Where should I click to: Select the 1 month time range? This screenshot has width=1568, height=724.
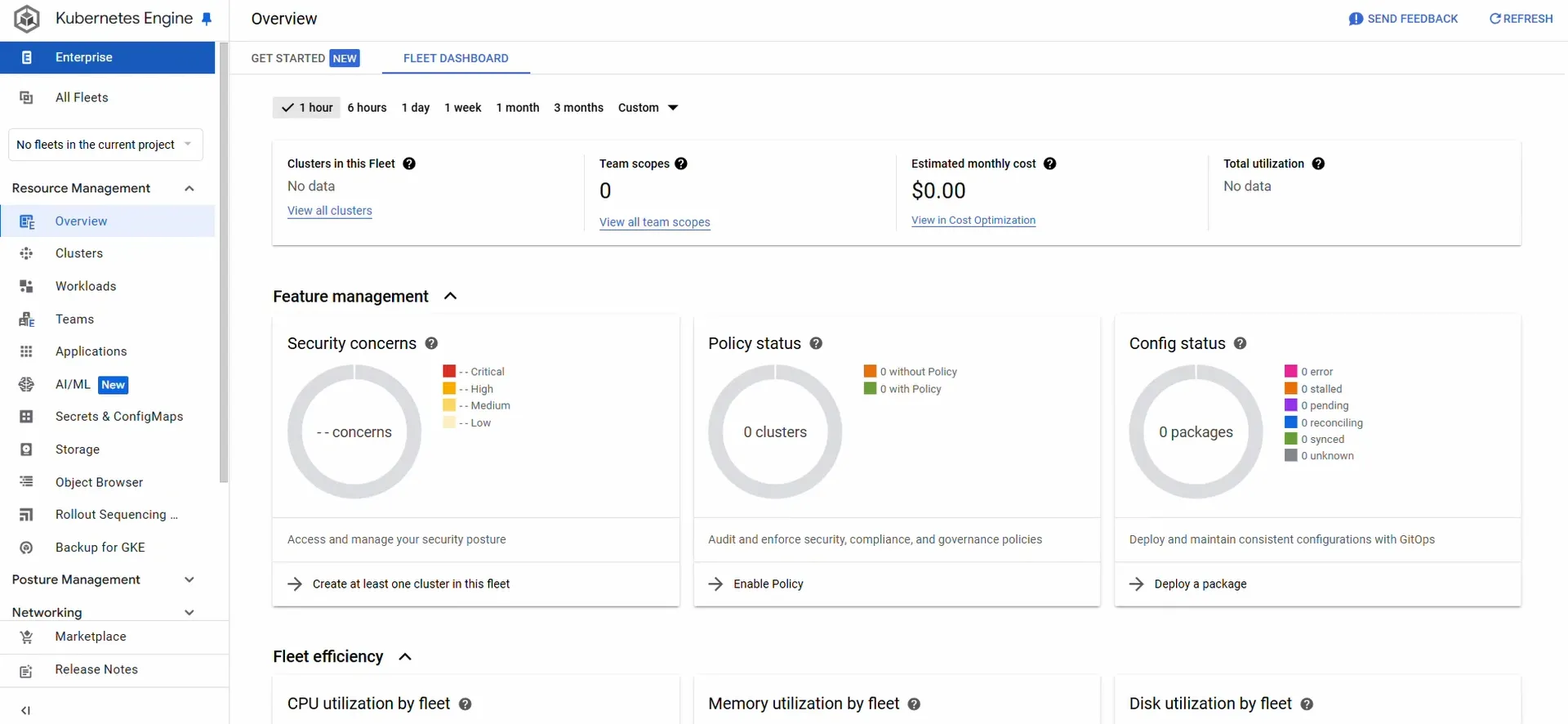pyautogui.click(x=518, y=107)
